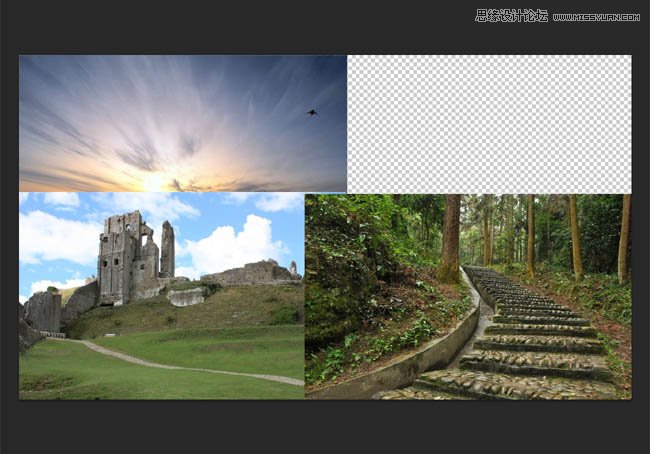Click the dirt path on the grass
The image size is (650, 454).
[x=180, y=365]
